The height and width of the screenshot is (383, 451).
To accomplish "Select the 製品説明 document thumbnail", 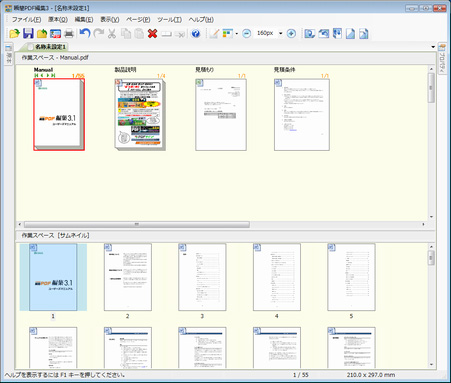I will click(140, 115).
